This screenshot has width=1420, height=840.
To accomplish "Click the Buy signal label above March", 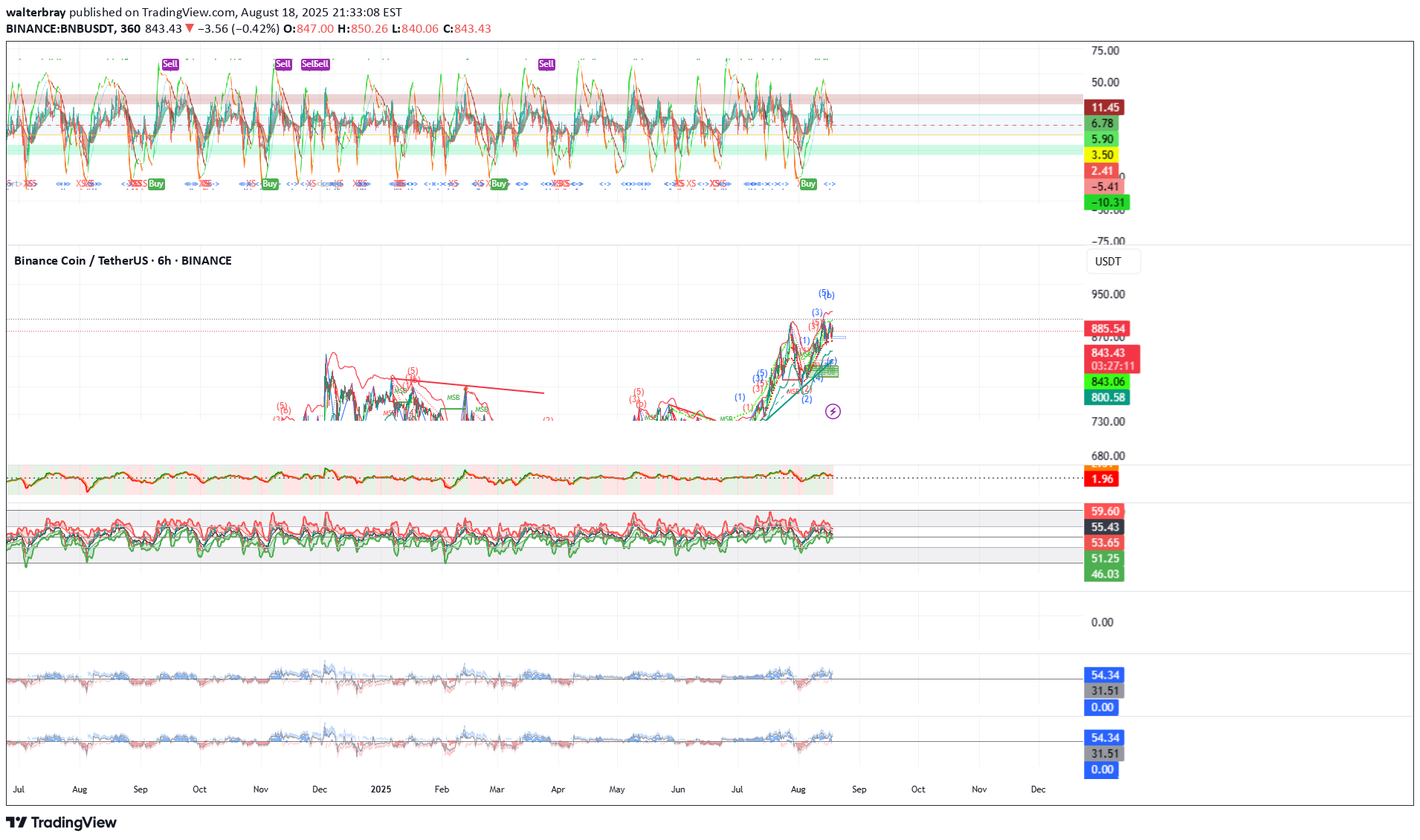I will (499, 184).
